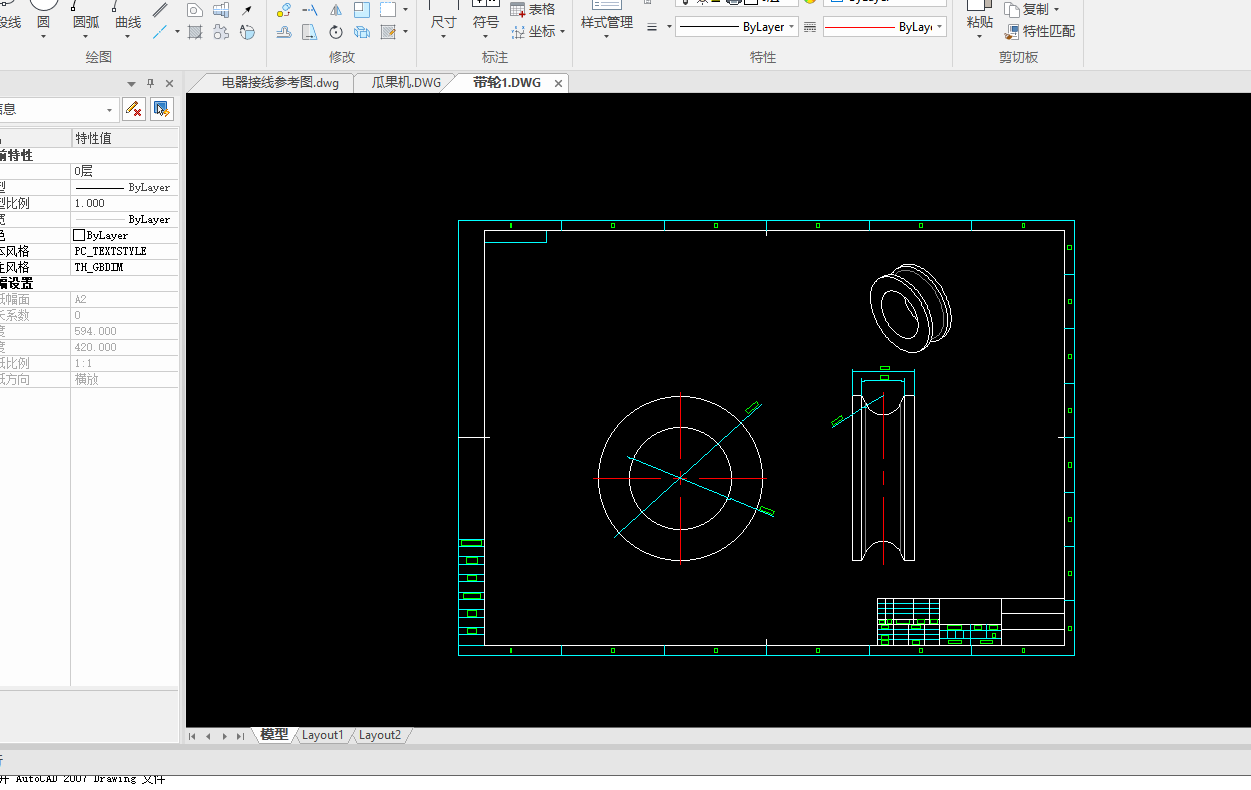
Task: Open the 电器接线参考图.dwg tab
Action: coord(280,83)
